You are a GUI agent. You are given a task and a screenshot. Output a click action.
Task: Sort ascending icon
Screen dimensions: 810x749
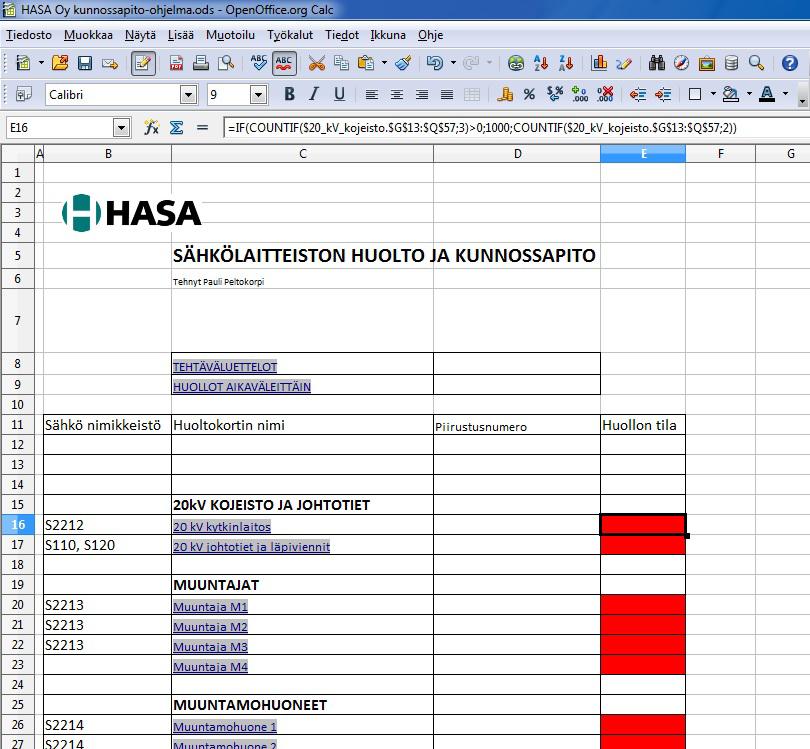541,63
